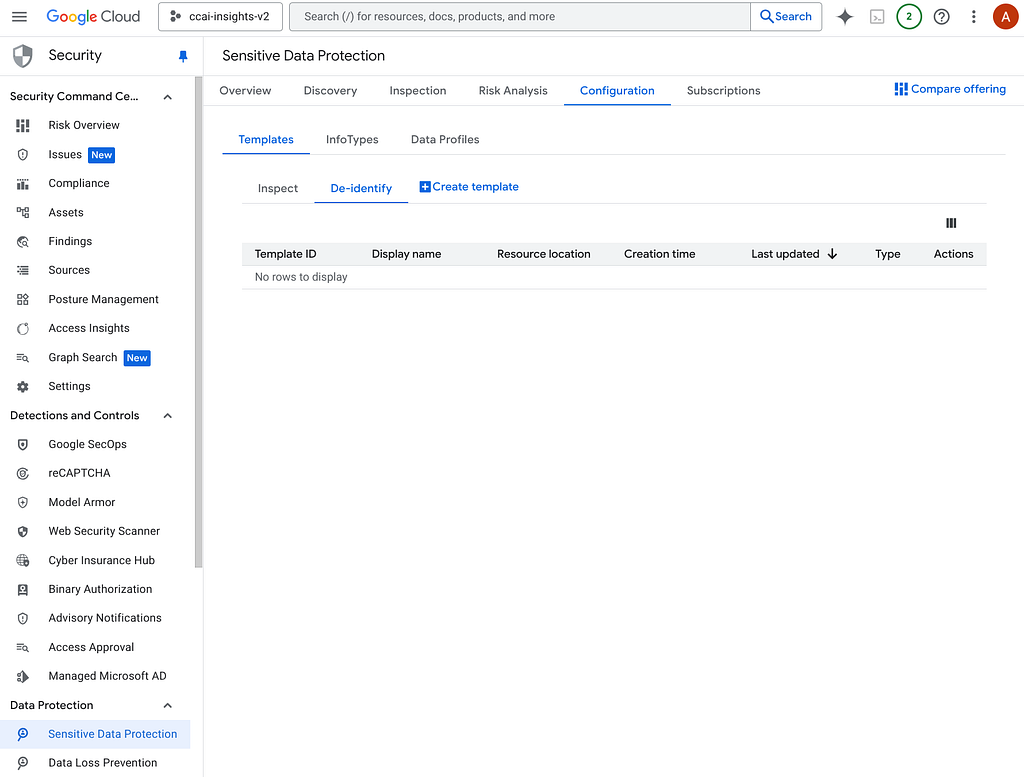Image resolution: width=1024 pixels, height=777 pixels.
Task: Open the InfoTypes sub-tab
Action: point(352,140)
